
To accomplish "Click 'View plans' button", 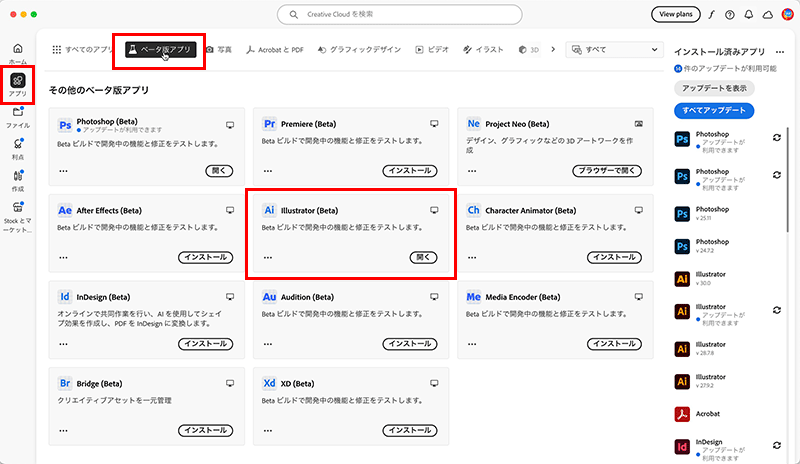I will (675, 15).
